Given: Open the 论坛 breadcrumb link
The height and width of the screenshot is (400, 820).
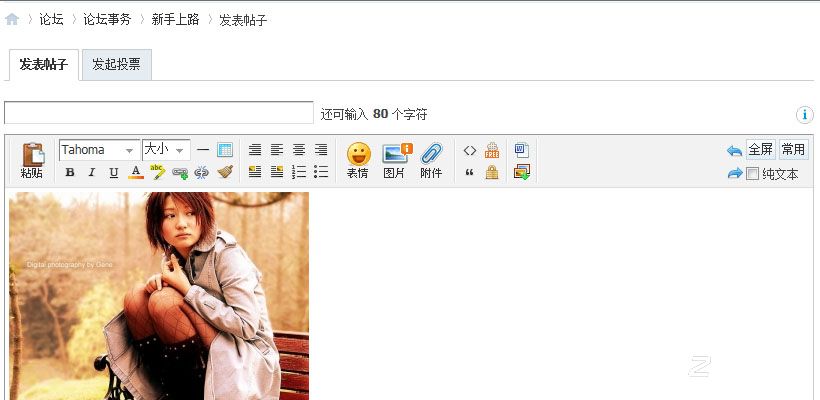Looking at the screenshot, I should coord(51,20).
